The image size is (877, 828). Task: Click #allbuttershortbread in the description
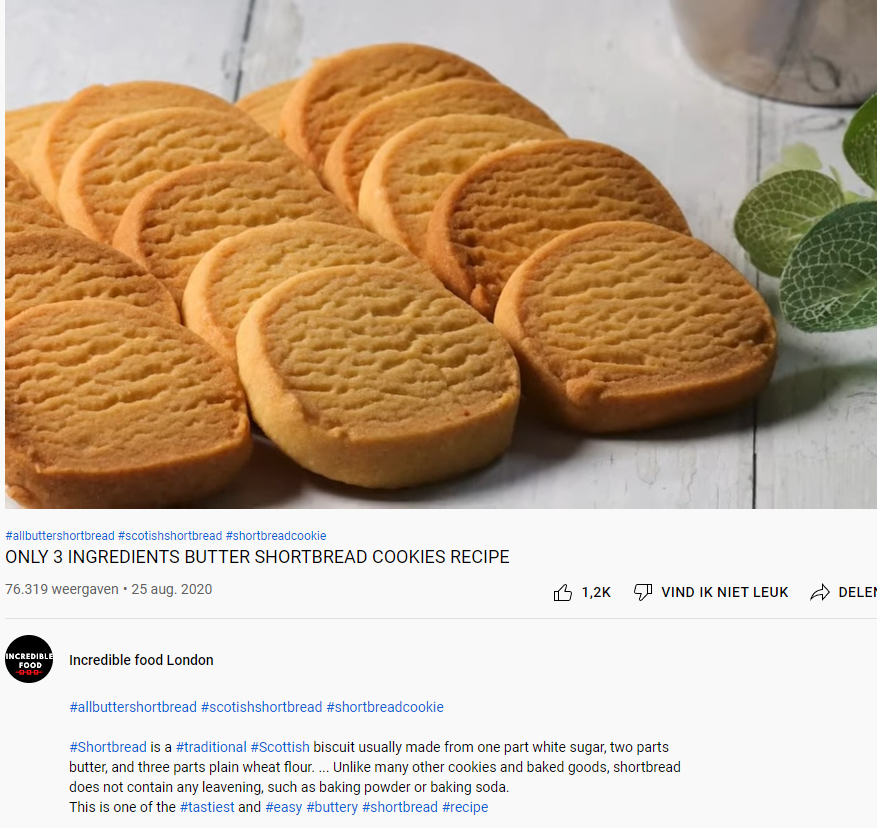pyautogui.click(x=133, y=707)
